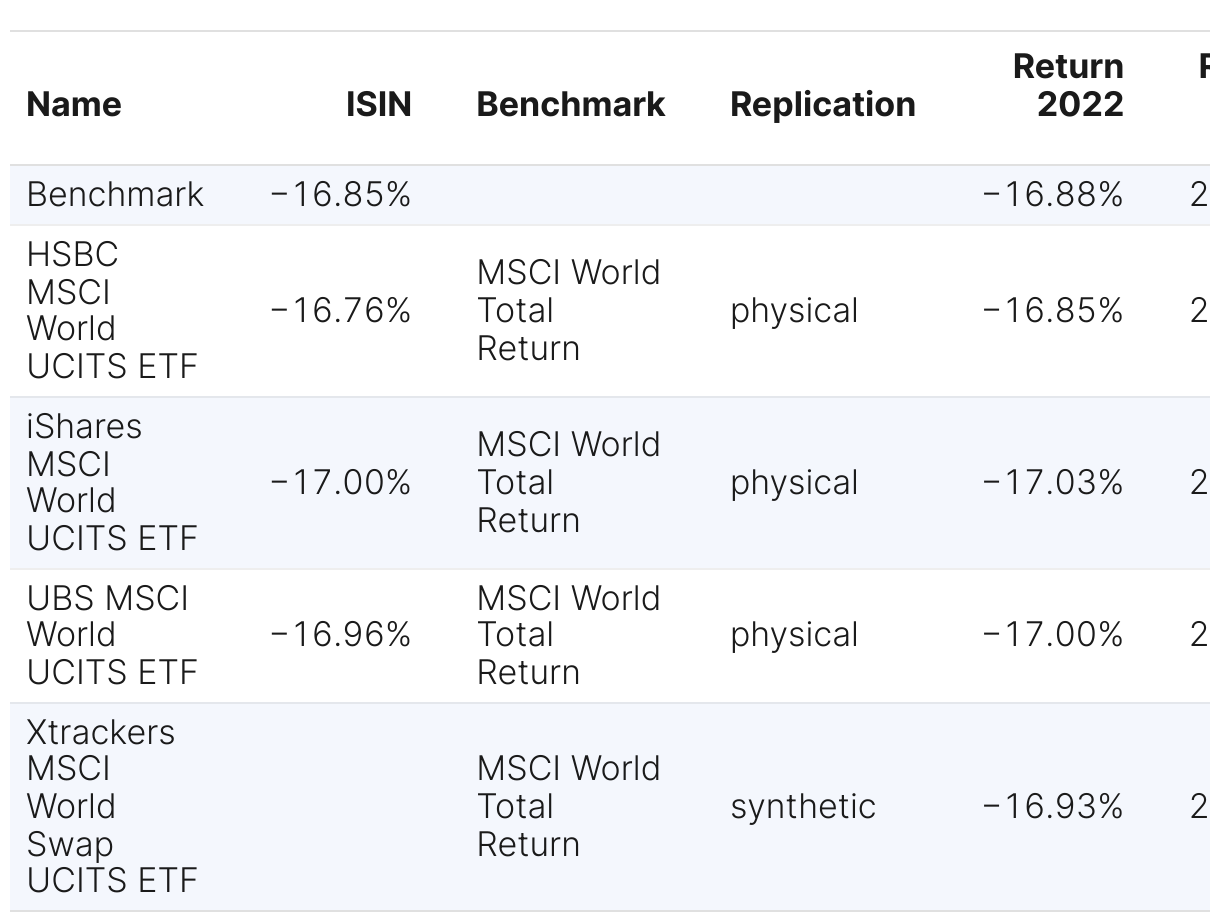Sort by the Benchmark column header

tap(571, 104)
